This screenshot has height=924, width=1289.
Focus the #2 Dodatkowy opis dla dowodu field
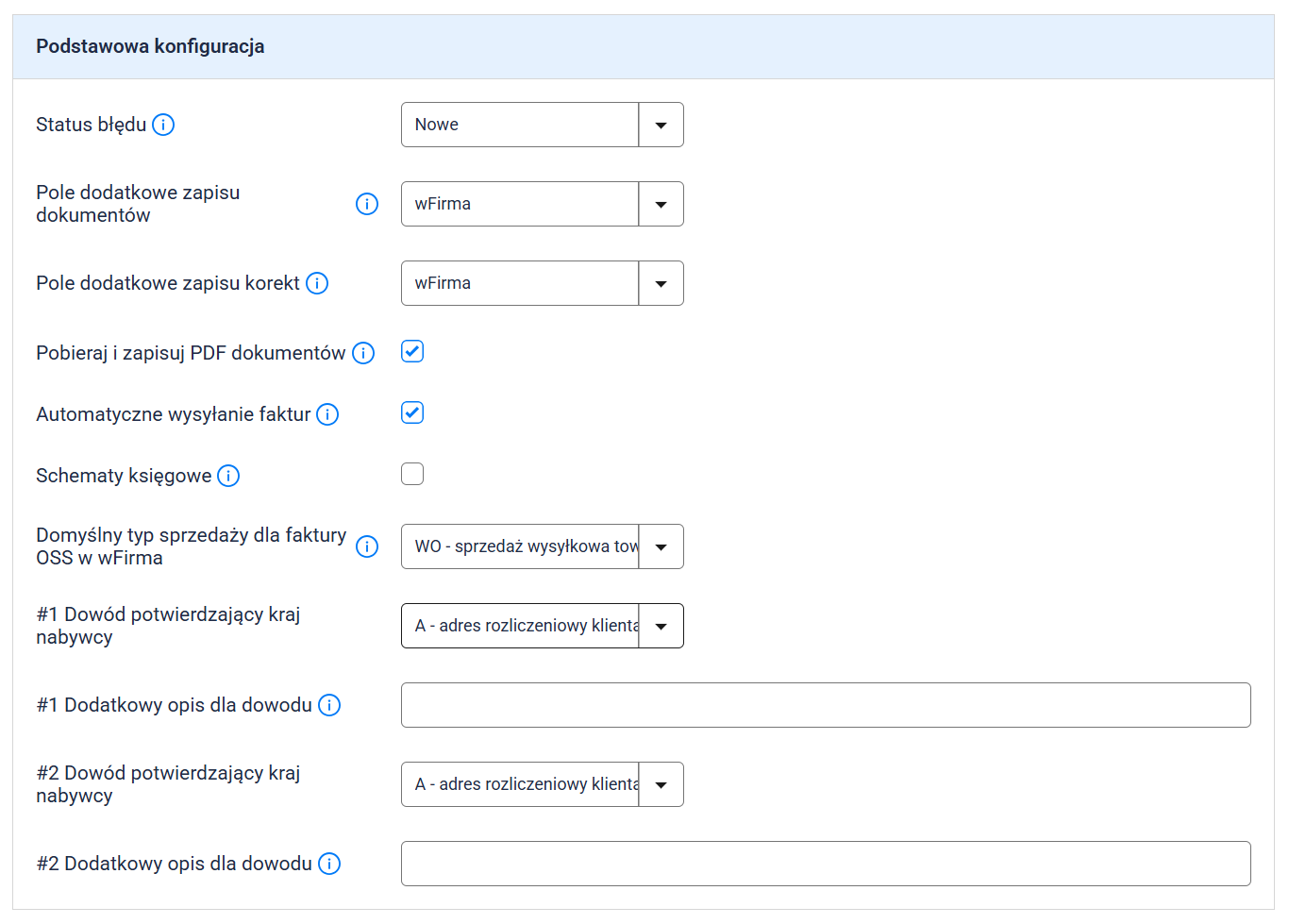click(x=826, y=864)
